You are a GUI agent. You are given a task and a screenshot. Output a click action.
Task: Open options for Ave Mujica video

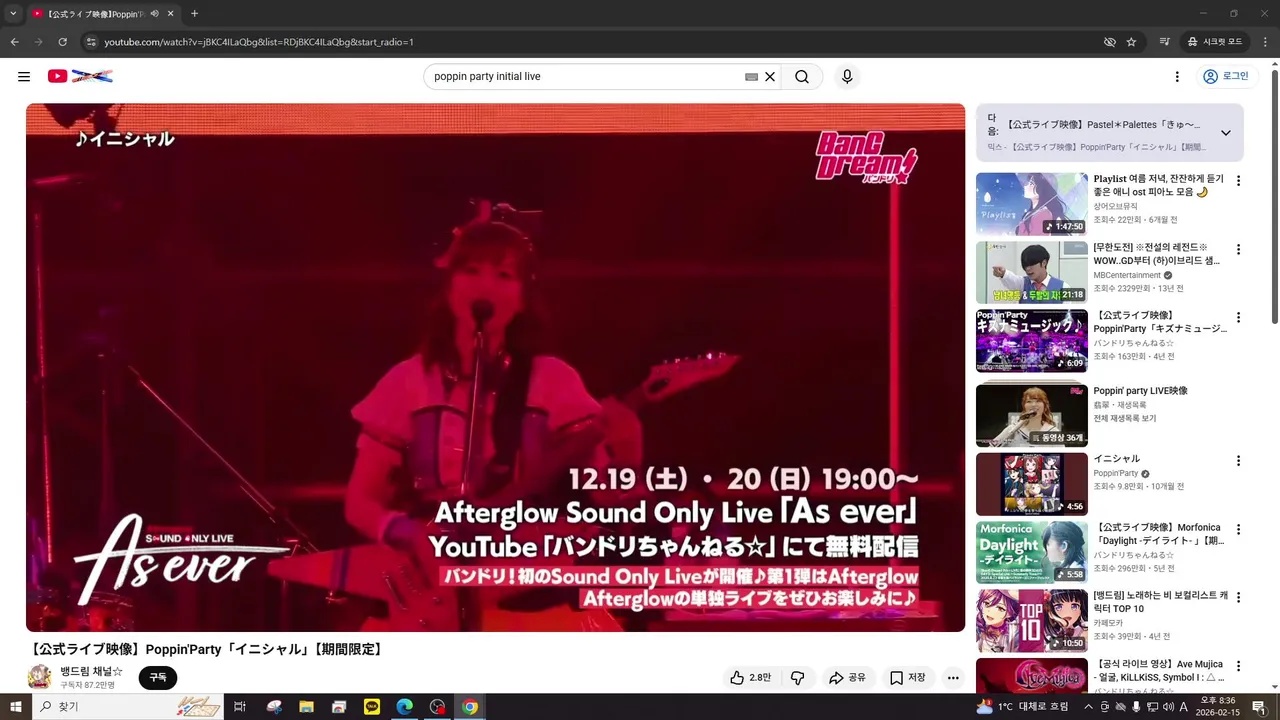coord(1238,665)
